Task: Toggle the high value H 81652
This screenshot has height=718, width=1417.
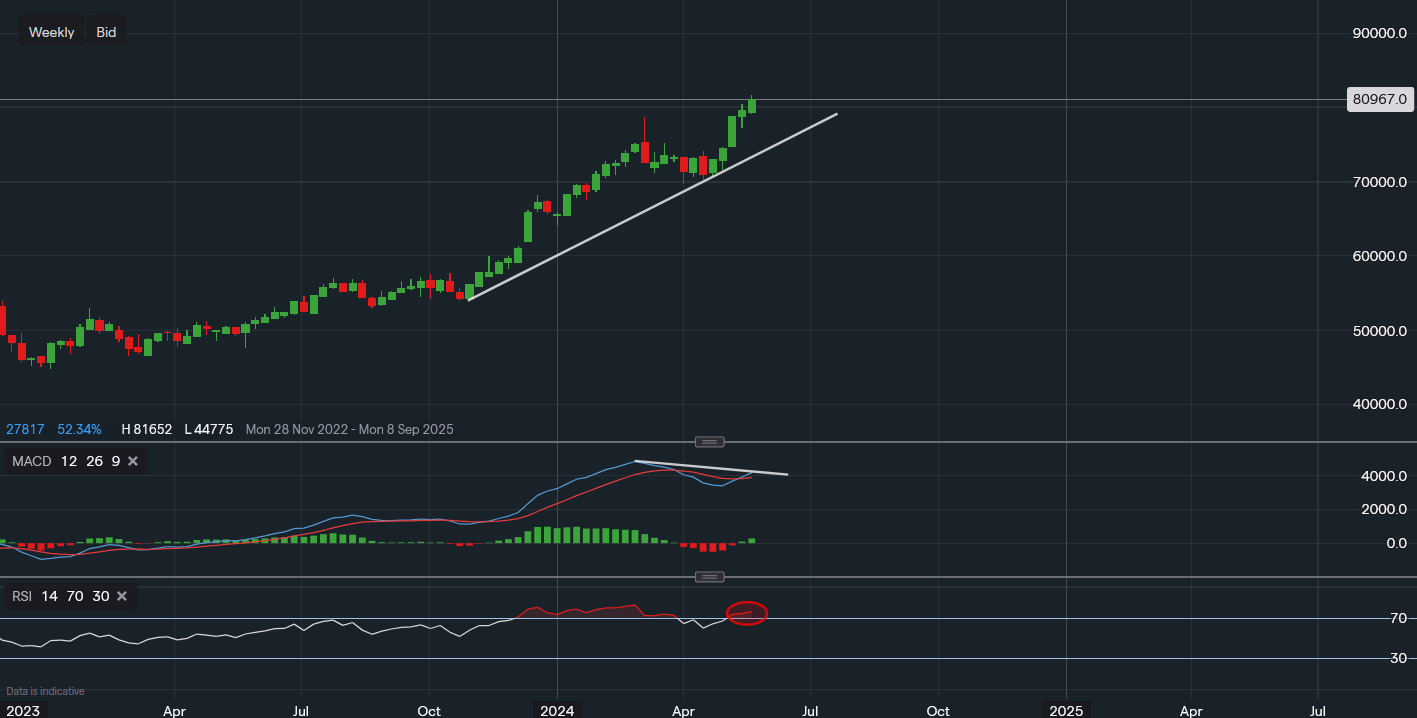Action: pos(146,429)
